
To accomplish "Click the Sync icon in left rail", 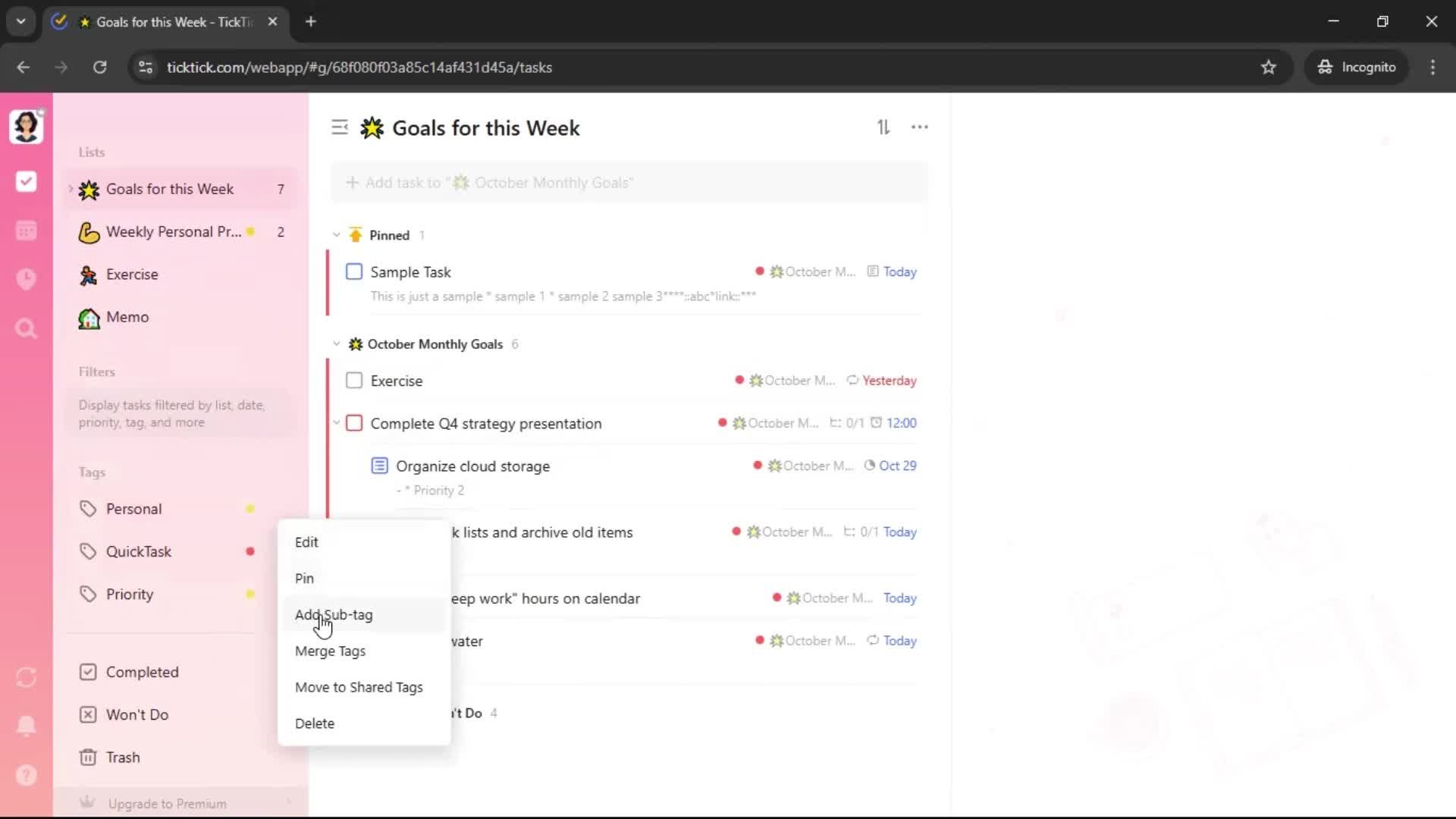I will pyautogui.click(x=26, y=677).
